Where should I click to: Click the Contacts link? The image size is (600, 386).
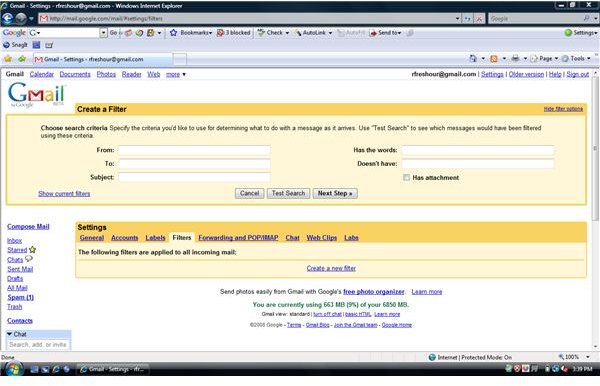(20, 321)
